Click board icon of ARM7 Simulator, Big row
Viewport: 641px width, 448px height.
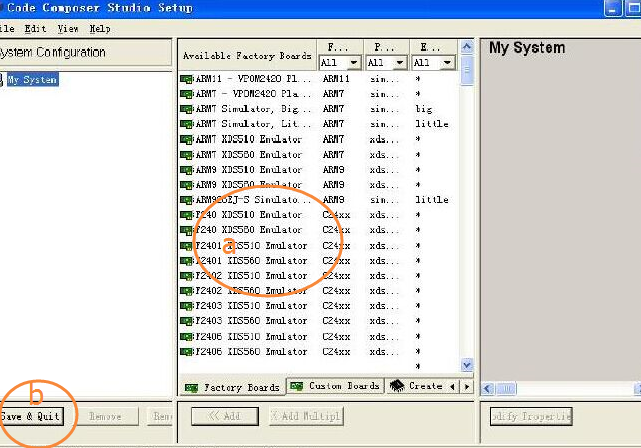(186, 109)
